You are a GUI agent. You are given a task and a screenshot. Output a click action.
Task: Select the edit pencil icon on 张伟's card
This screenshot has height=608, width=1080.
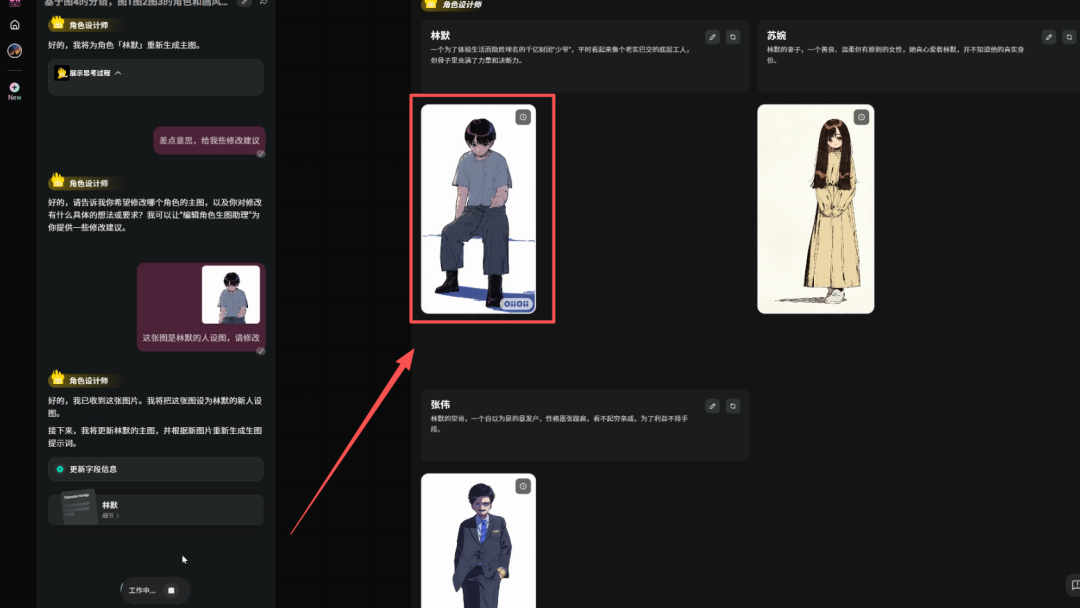pyautogui.click(x=712, y=405)
